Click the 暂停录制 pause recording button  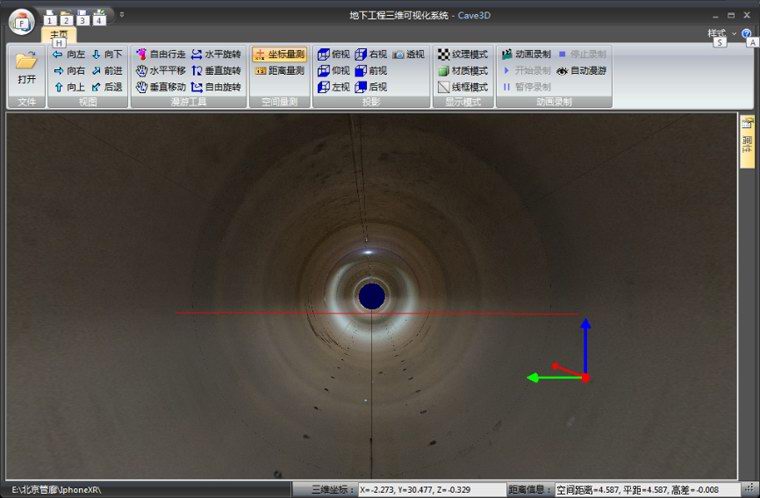pyautogui.click(x=526, y=87)
